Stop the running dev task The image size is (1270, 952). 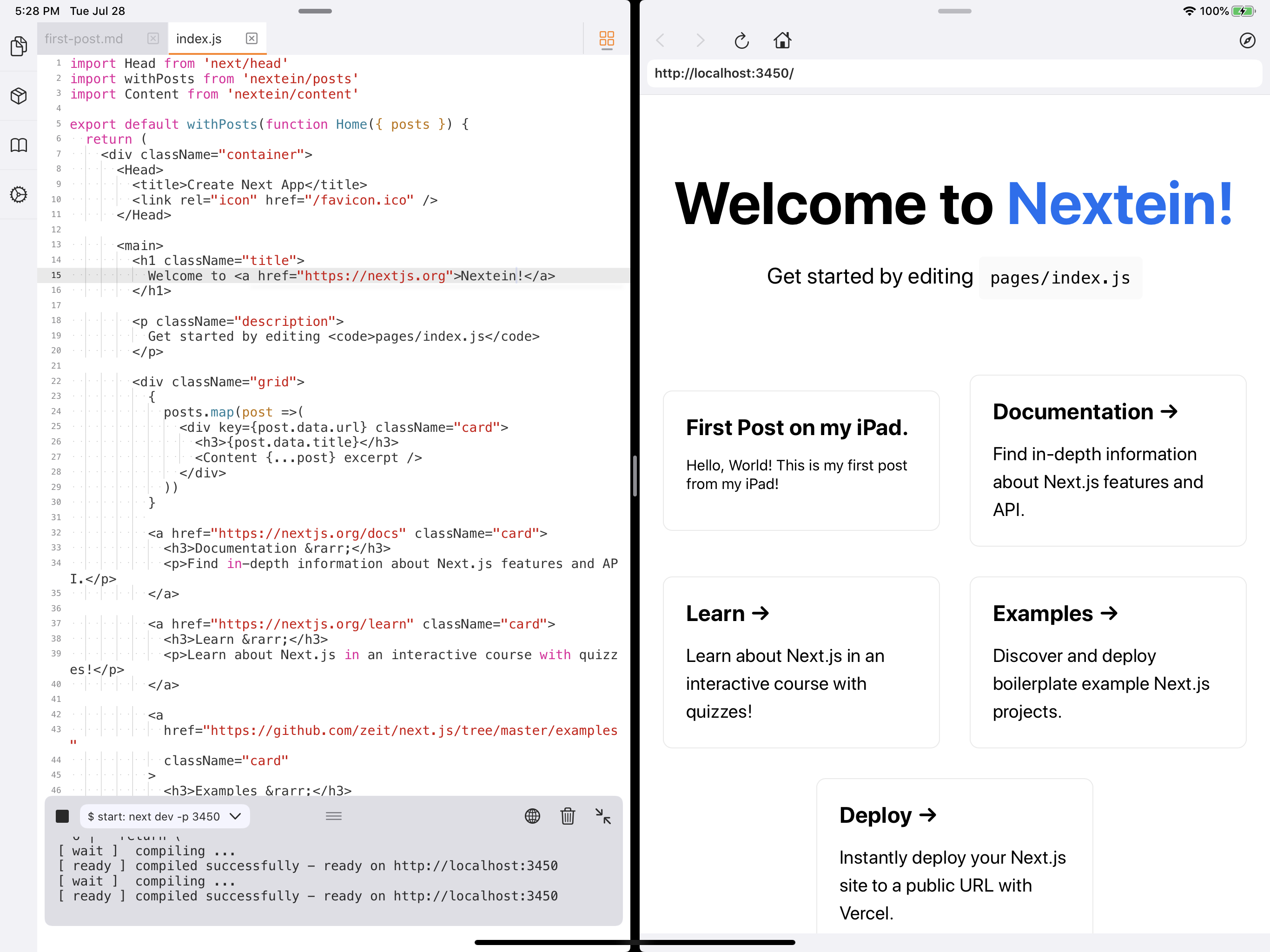[x=62, y=816]
